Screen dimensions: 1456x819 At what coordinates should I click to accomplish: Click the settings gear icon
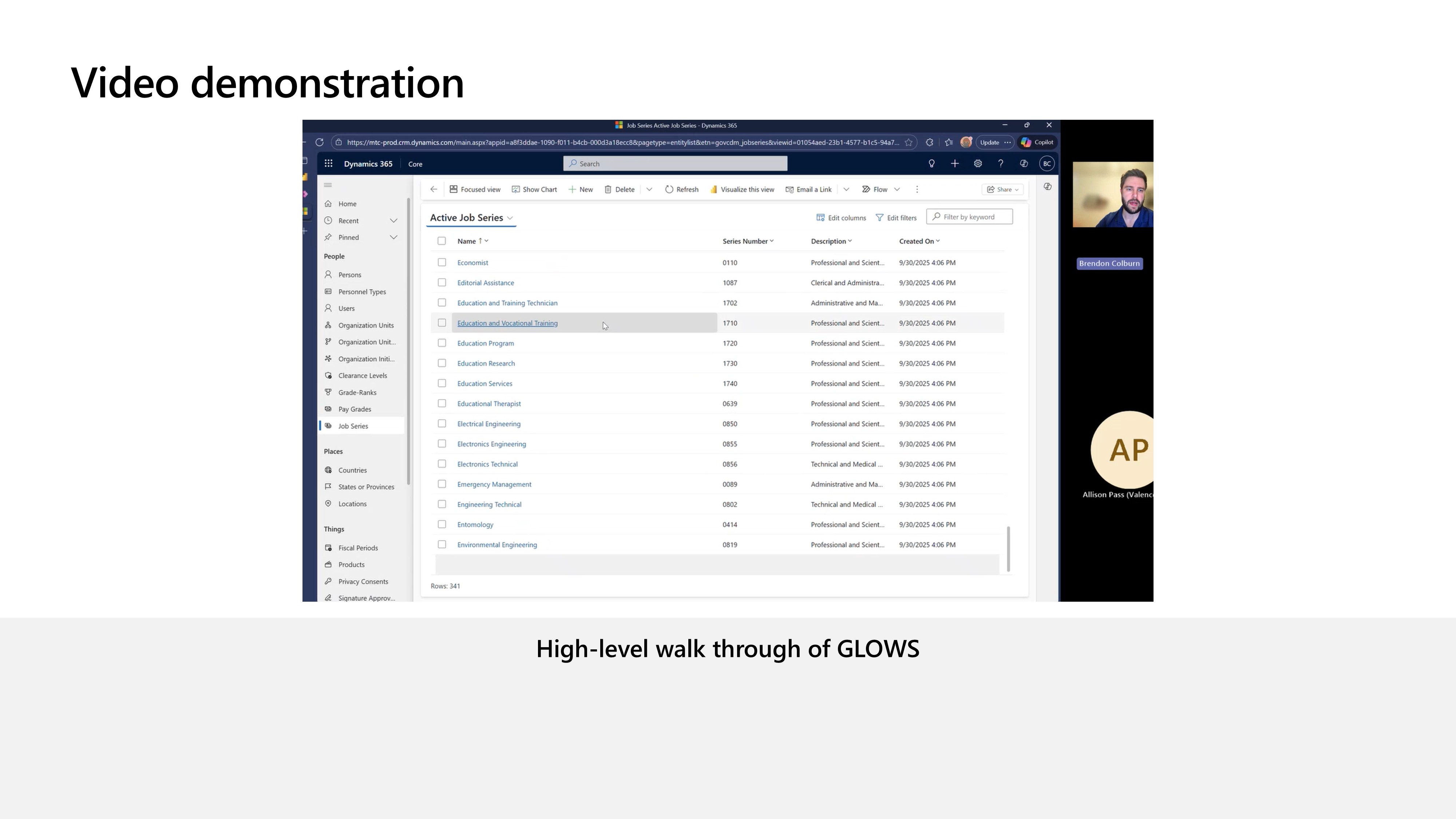(978, 164)
